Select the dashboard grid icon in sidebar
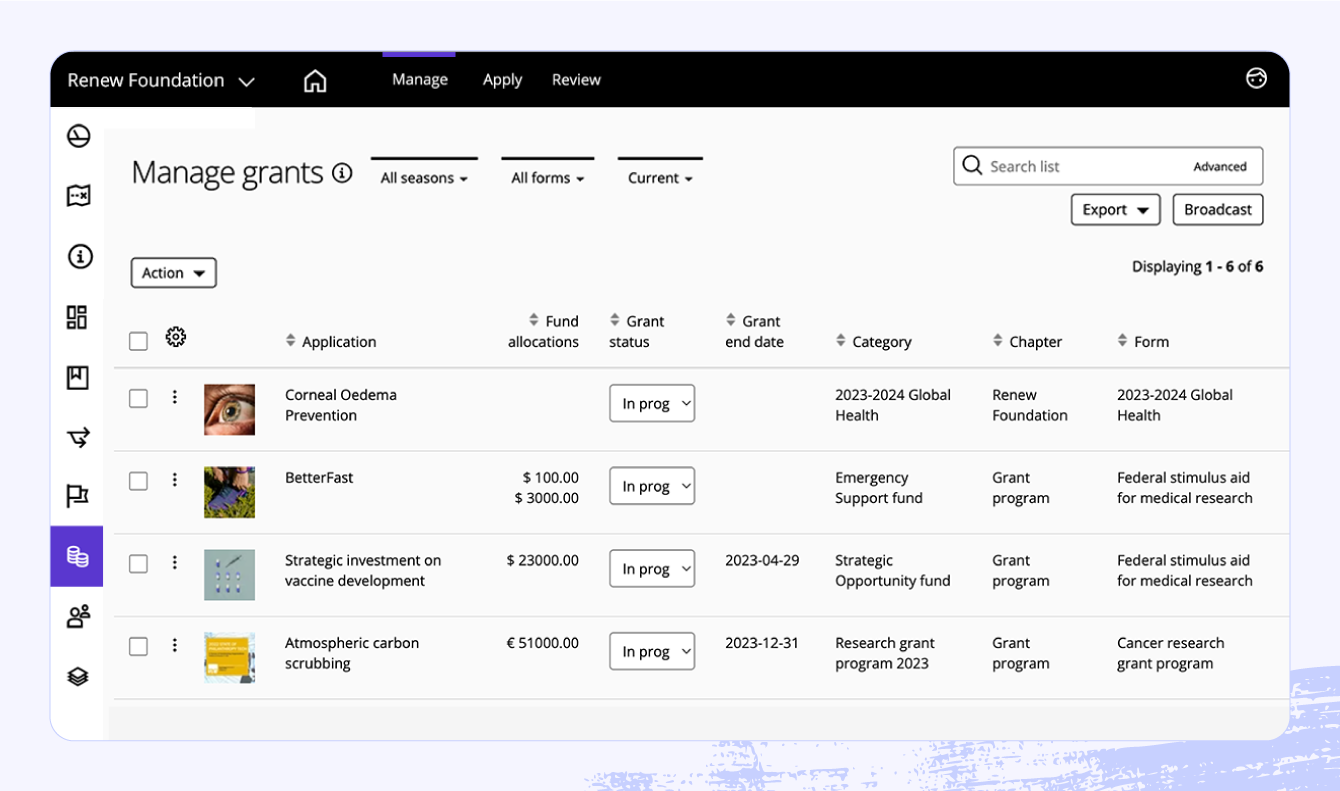The height and width of the screenshot is (791, 1340). (x=77, y=317)
